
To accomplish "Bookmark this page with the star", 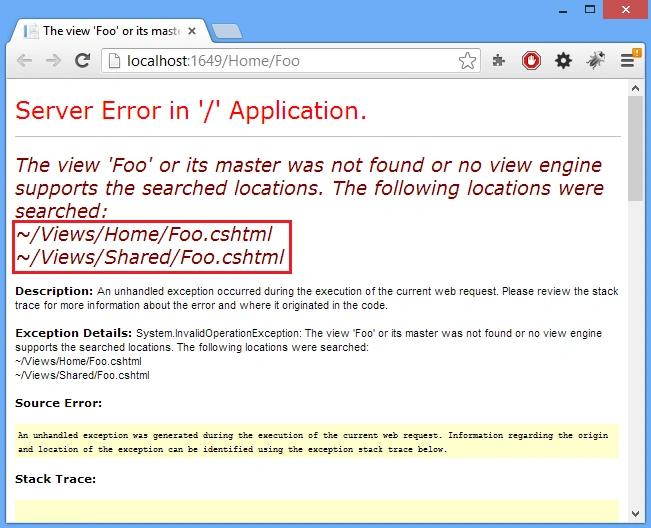I will click(x=467, y=61).
